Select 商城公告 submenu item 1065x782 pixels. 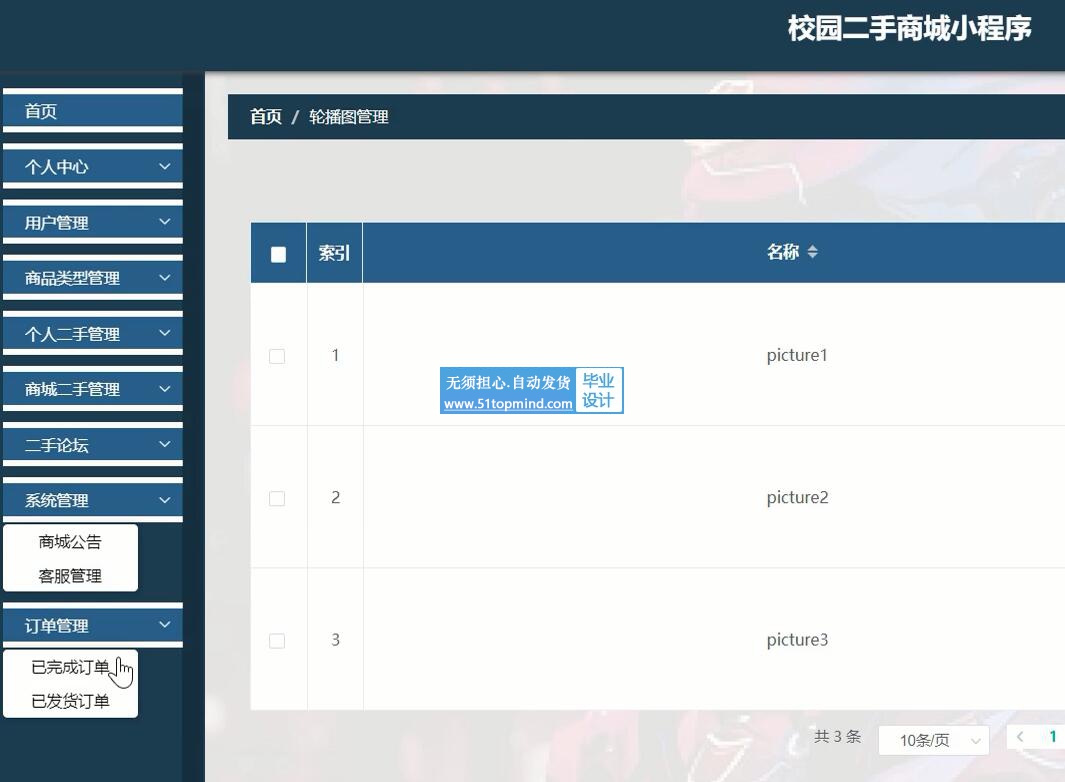(x=70, y=542)
